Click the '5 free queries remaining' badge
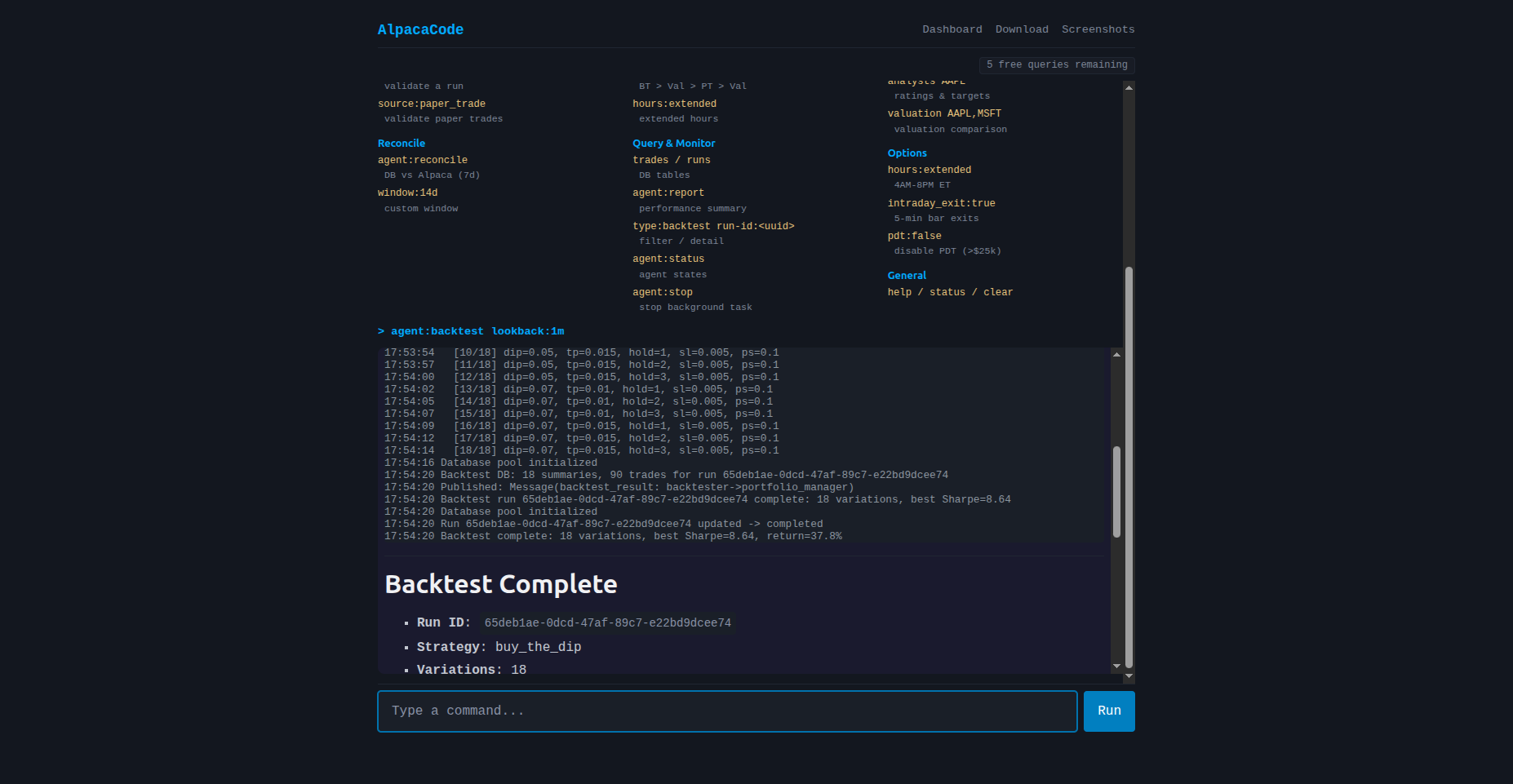The height and width of the screenshot is (784, 1513). tap(1057, 64)
